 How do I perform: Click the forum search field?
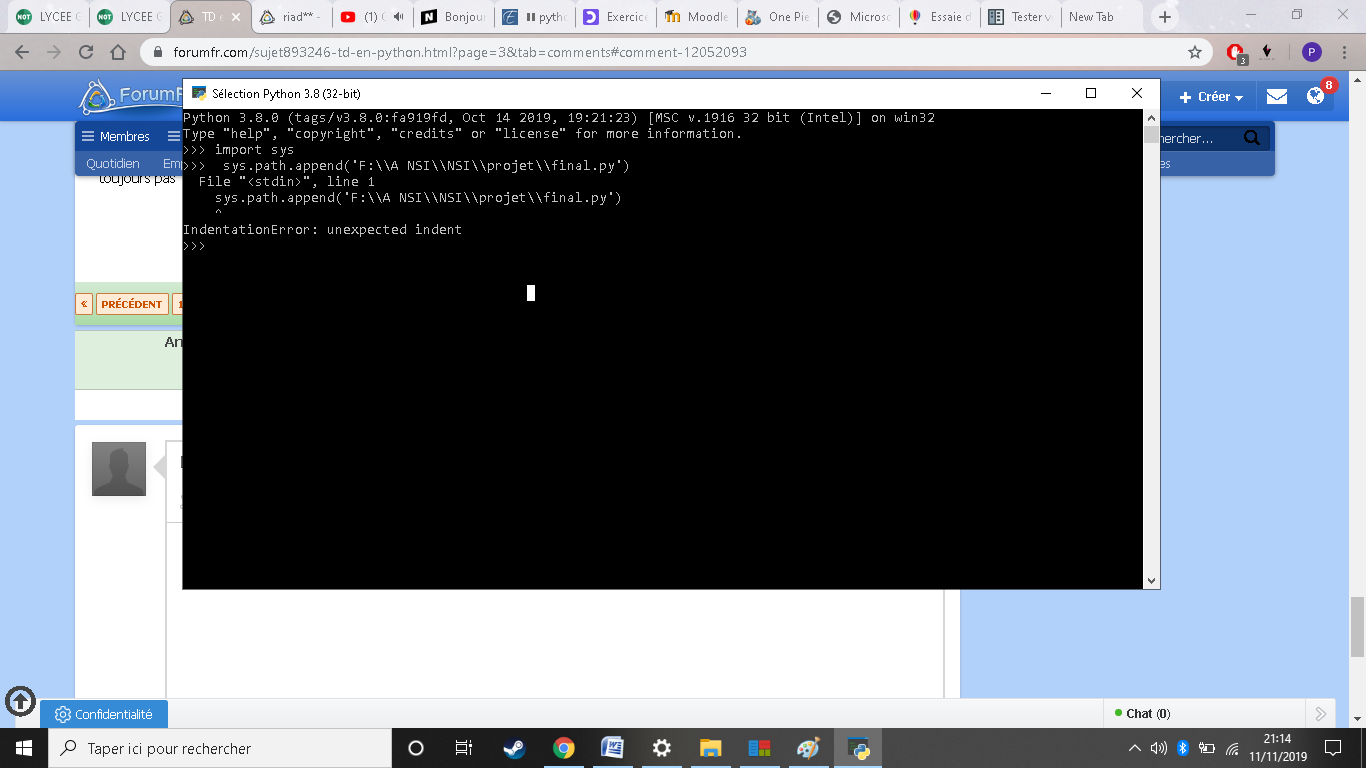click(x=1200, y=138)
